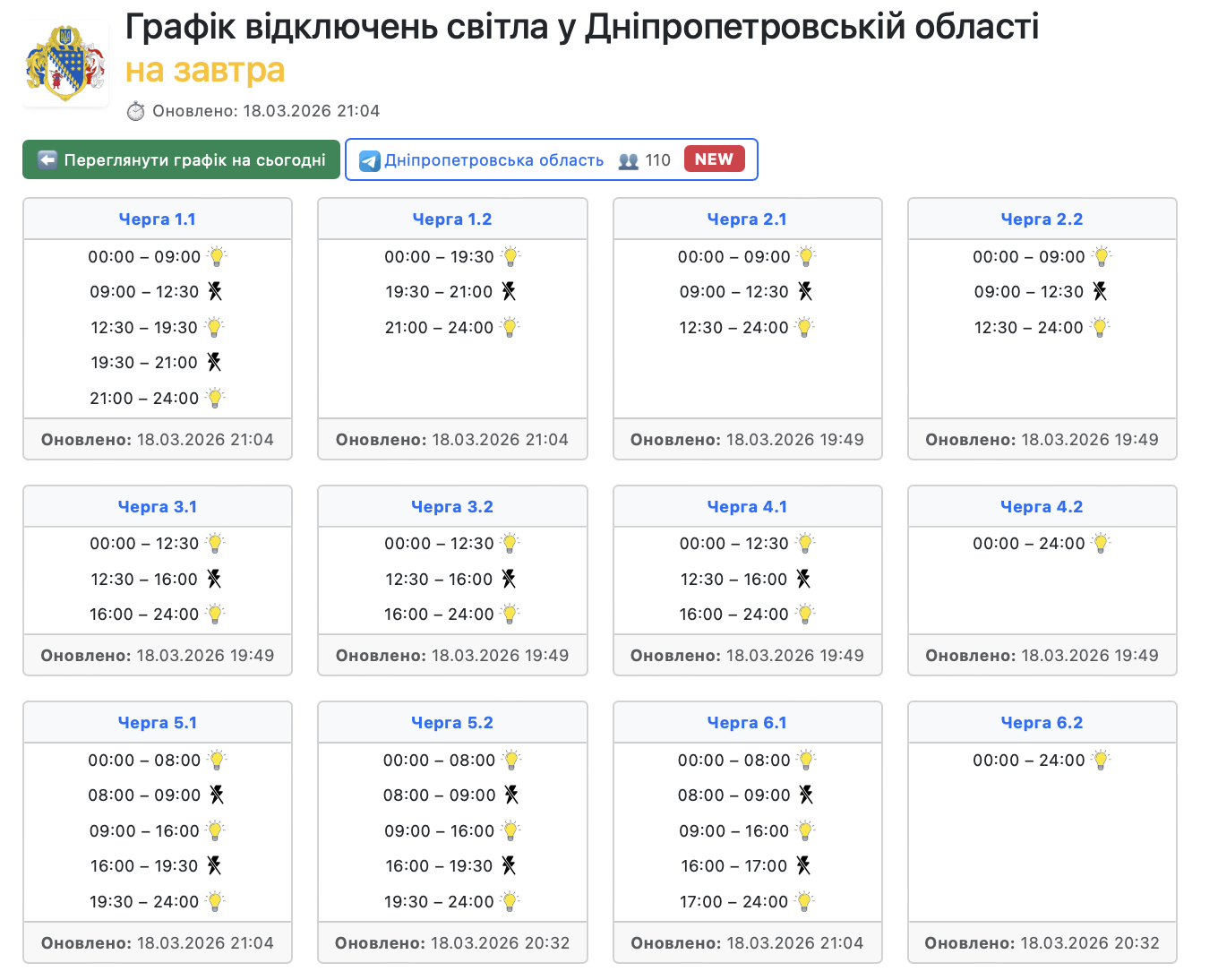Click the Dnipropetrovsk region coat of arms logo
Screen dimensions: 1218x980
pyautogui.click(x=65, y=64)
